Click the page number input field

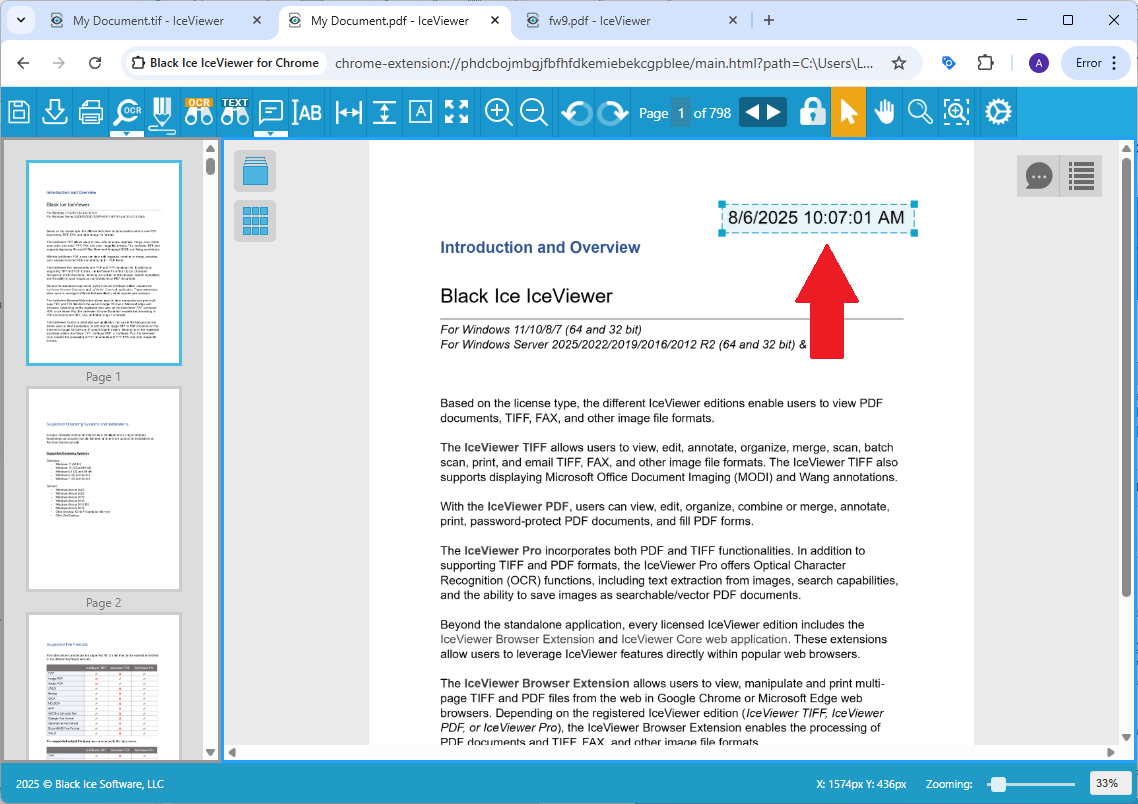[681, 112]
